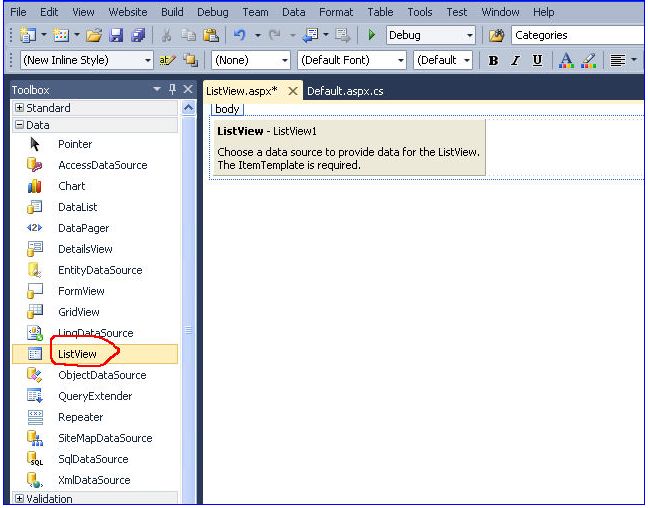The width and height of the screenshot is (648, 508).
Task: Undo the last action
Action: pyautogui.click(x=239, y=36)
